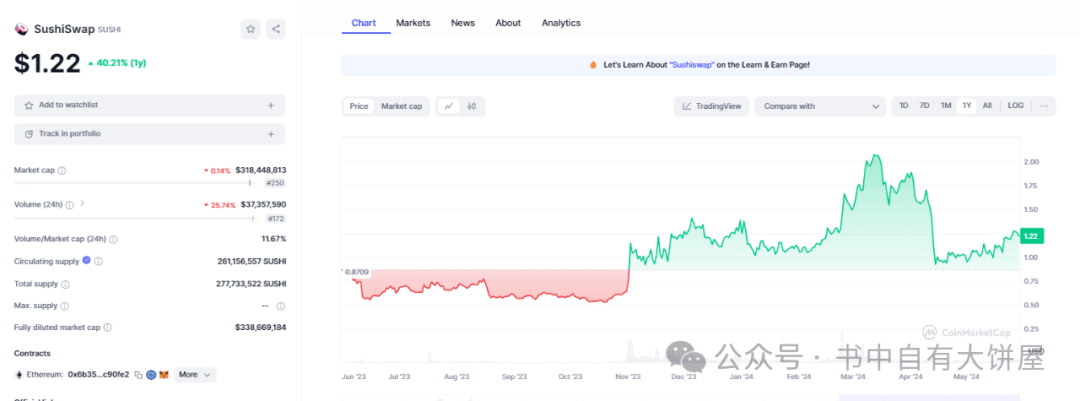The height and width of the screenshot is (401, 1080).
Task: Open Volume (24h) info tooltip icon
Action: [x=71, y=205]
